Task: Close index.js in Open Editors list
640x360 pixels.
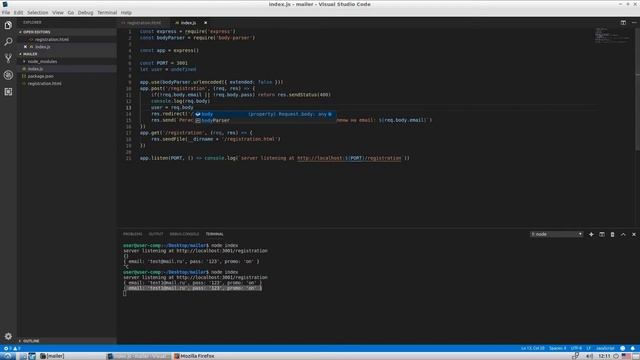Action: point(25,47)
